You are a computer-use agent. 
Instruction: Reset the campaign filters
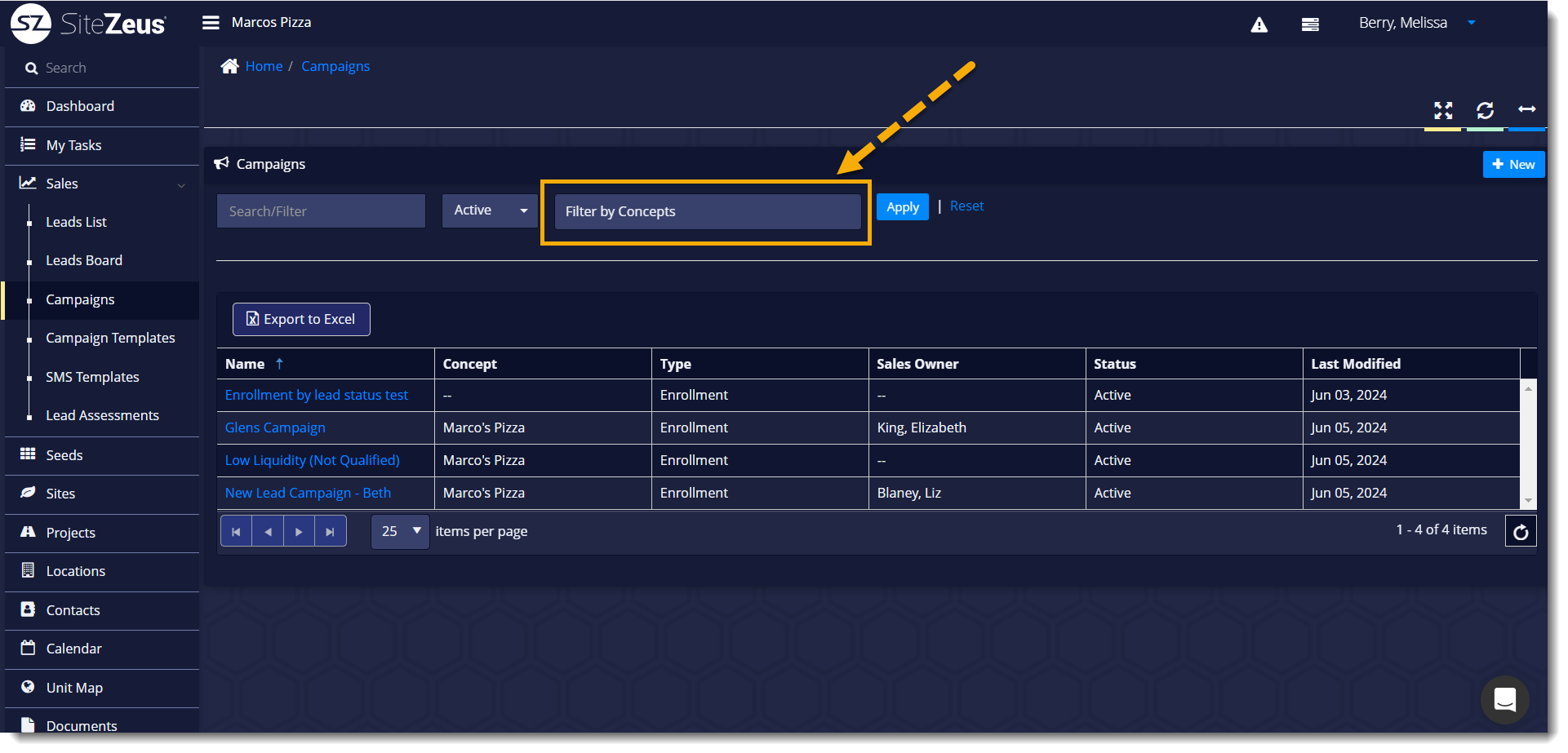966,206
